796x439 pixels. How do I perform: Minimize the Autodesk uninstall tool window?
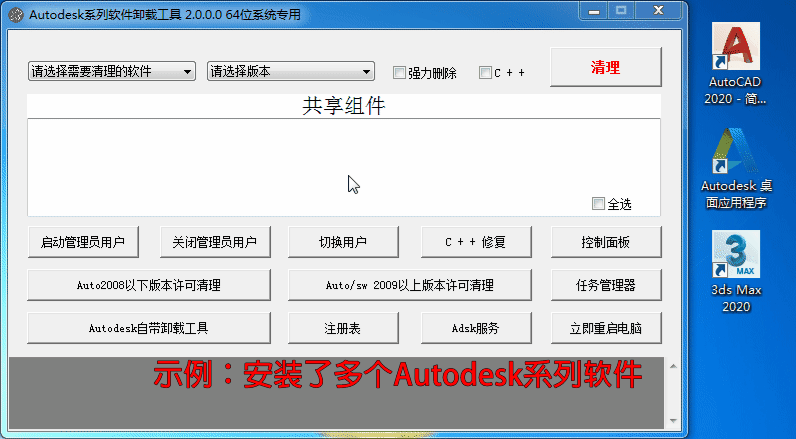(594, 11)
